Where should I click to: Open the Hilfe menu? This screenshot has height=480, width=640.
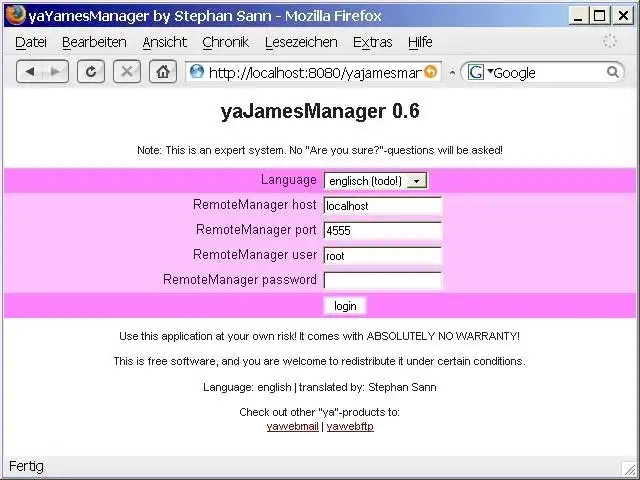[x=420, y=42]
